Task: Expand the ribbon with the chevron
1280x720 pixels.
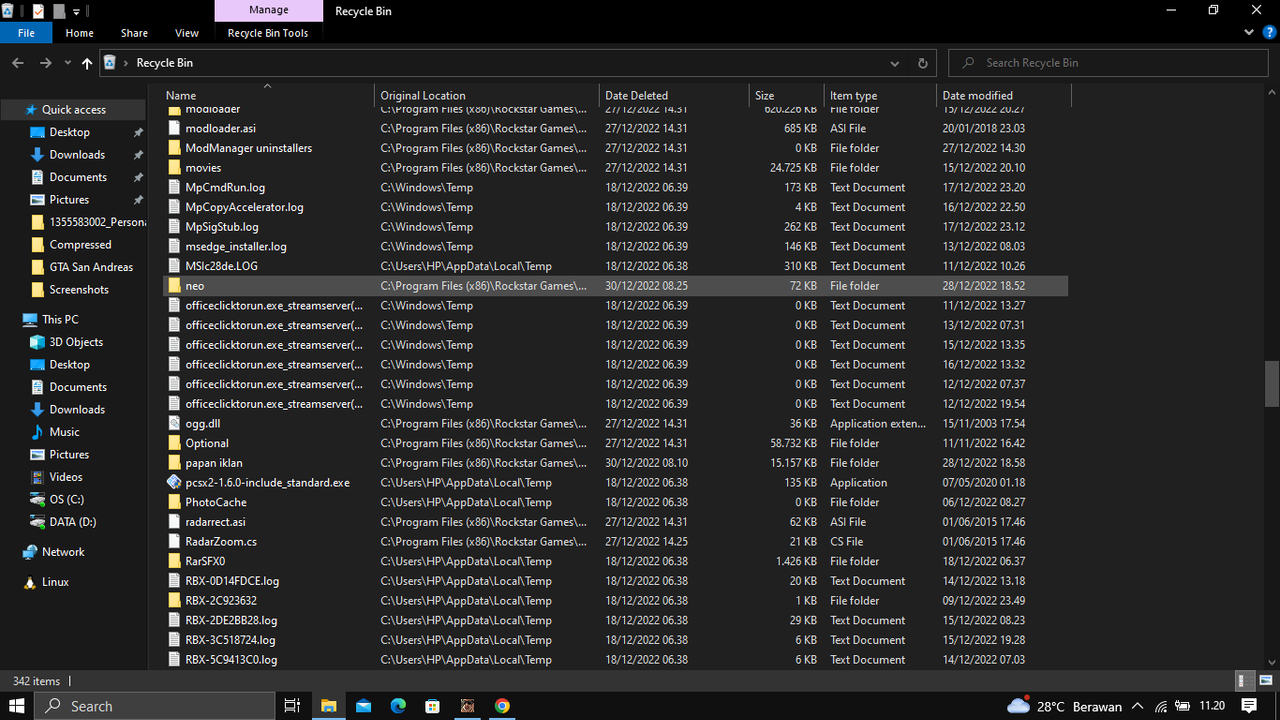Action: (x=1249, y=33)
